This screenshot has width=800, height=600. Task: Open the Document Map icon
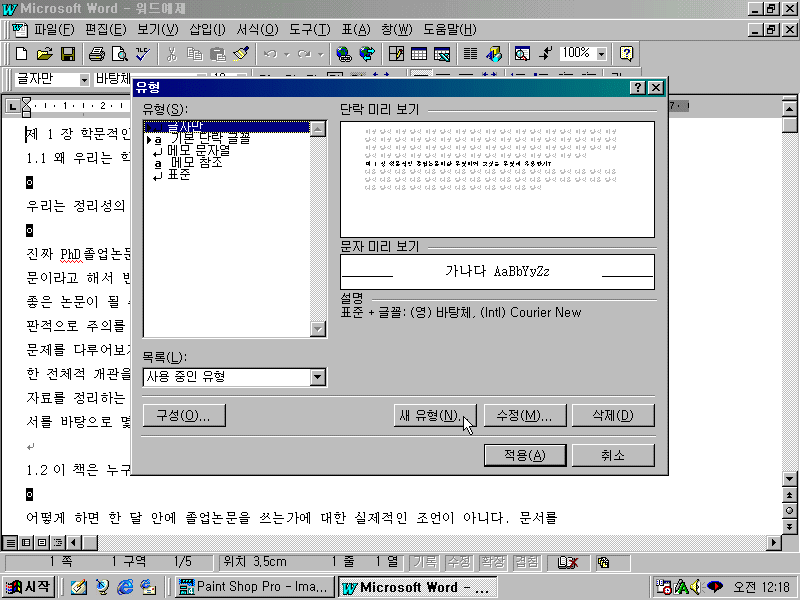(x=522, y=54)
